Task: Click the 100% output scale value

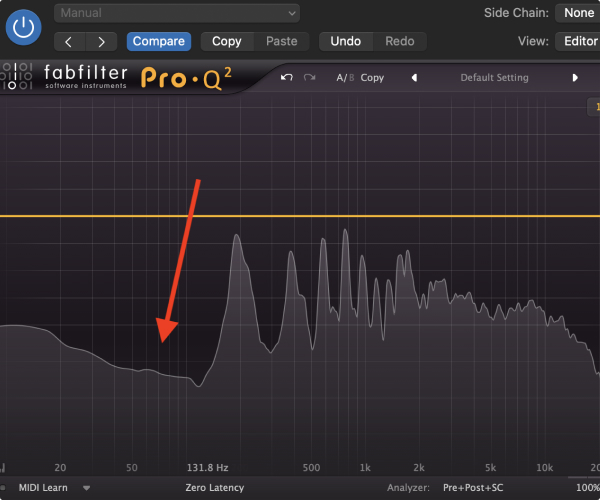Action: coord(588,488)
